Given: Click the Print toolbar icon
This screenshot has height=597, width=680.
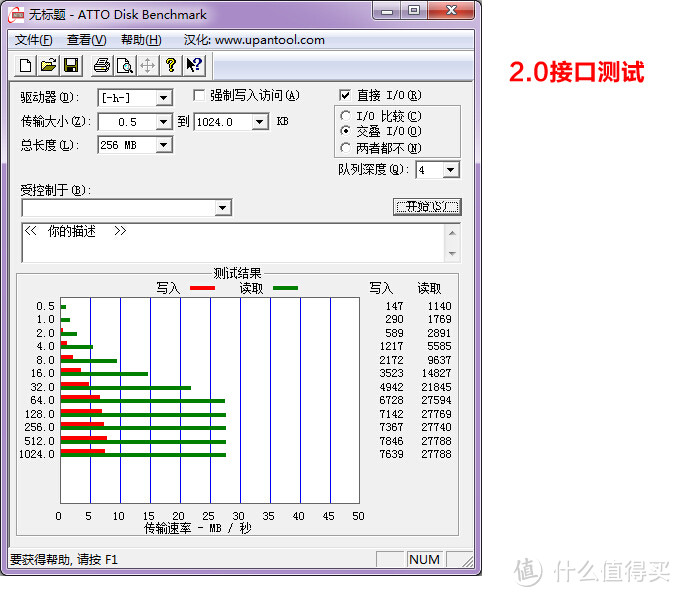Looking at the screenshot, I should point(102,65).
